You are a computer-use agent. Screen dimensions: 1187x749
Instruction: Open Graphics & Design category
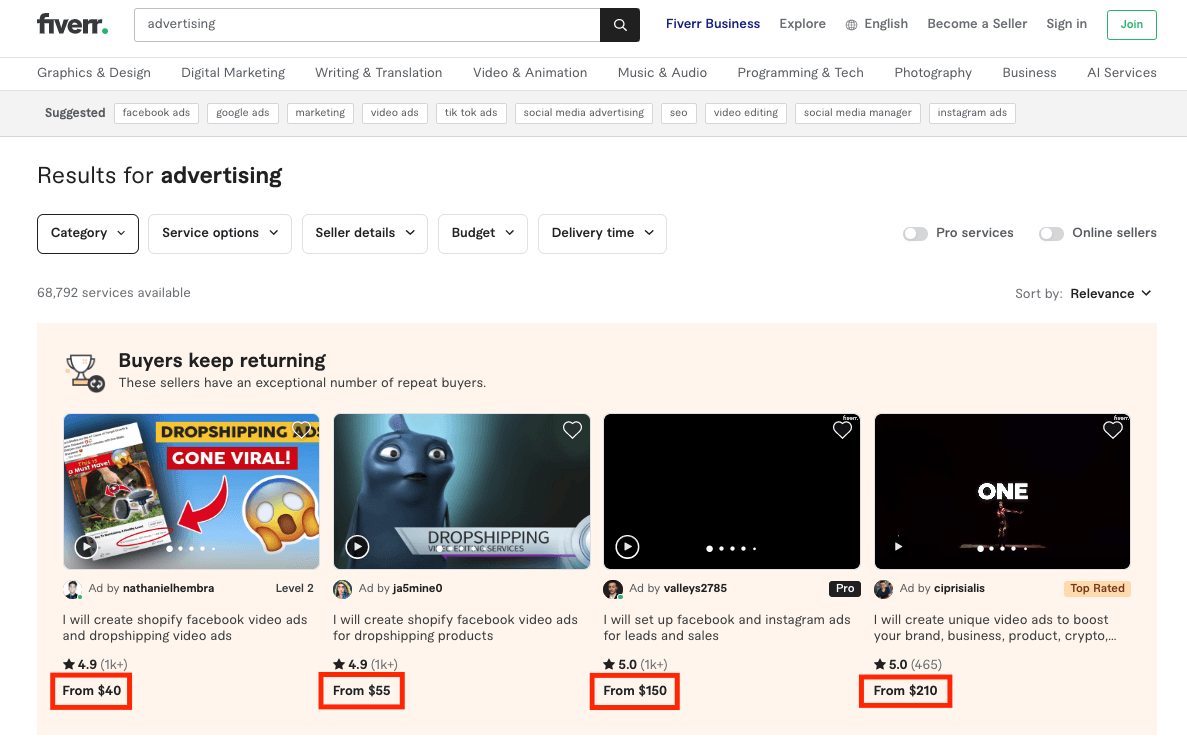coord(94,73)
